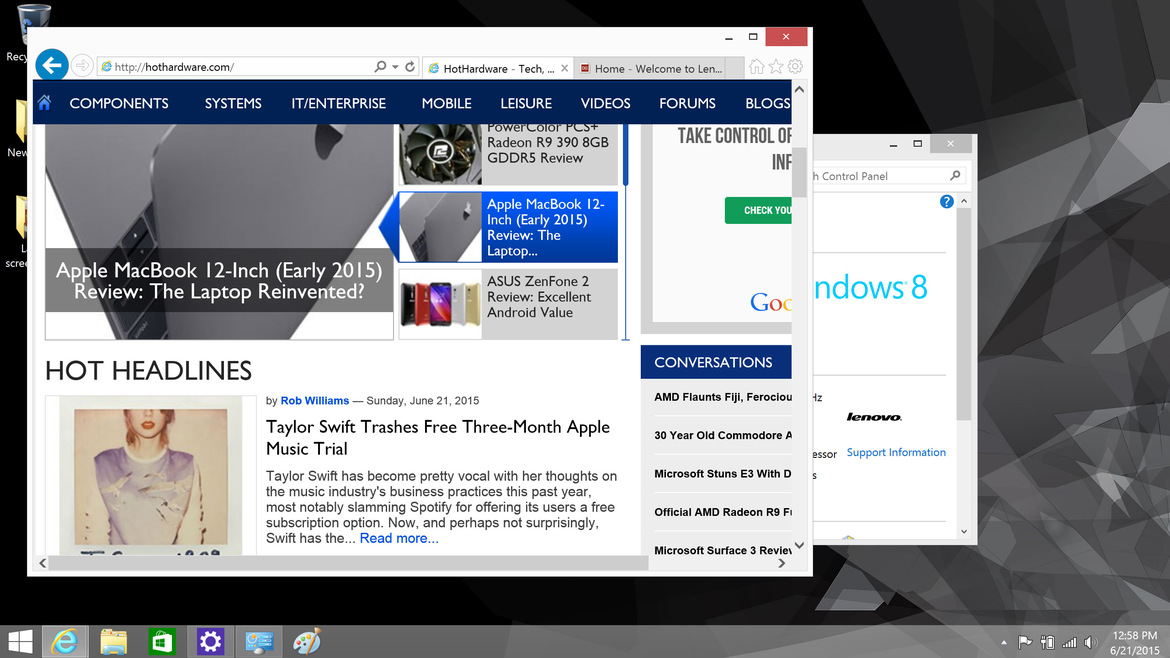
Task: Click the large MacBook feature headline banner
Action: click(x=219, y=281)
